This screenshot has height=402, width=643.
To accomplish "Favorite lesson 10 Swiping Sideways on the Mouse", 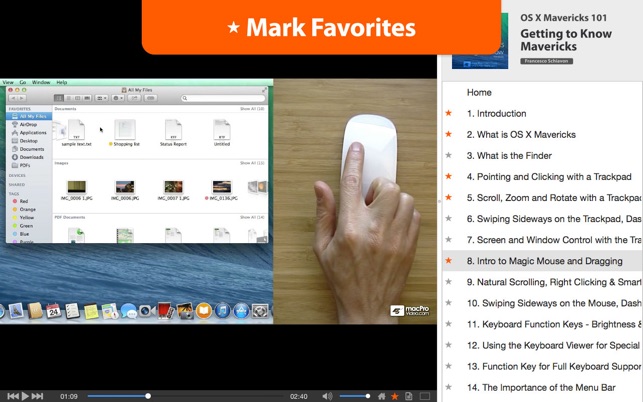I will (x=449, y=303).
